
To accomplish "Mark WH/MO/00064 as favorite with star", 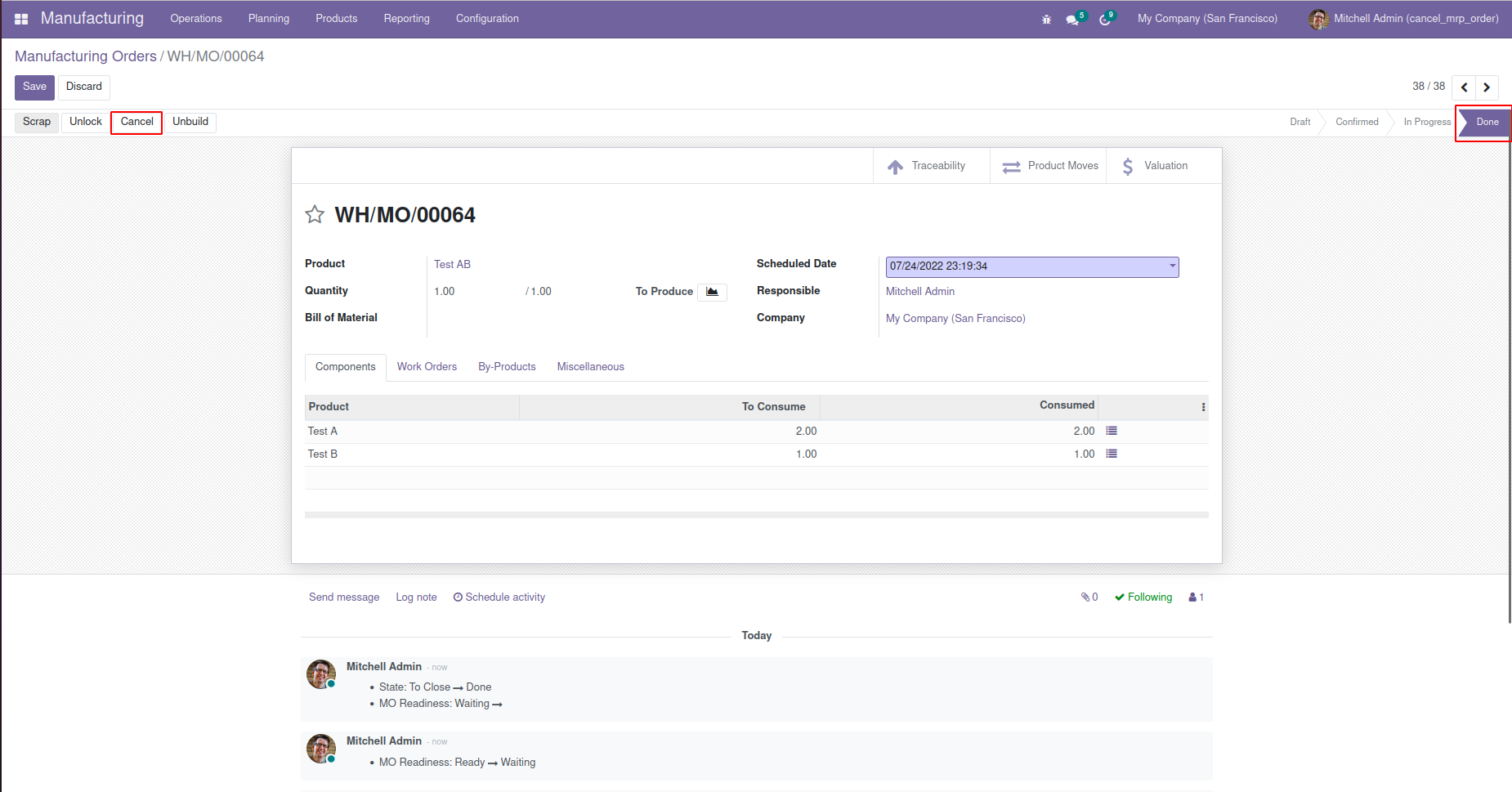I will point(315,215).
